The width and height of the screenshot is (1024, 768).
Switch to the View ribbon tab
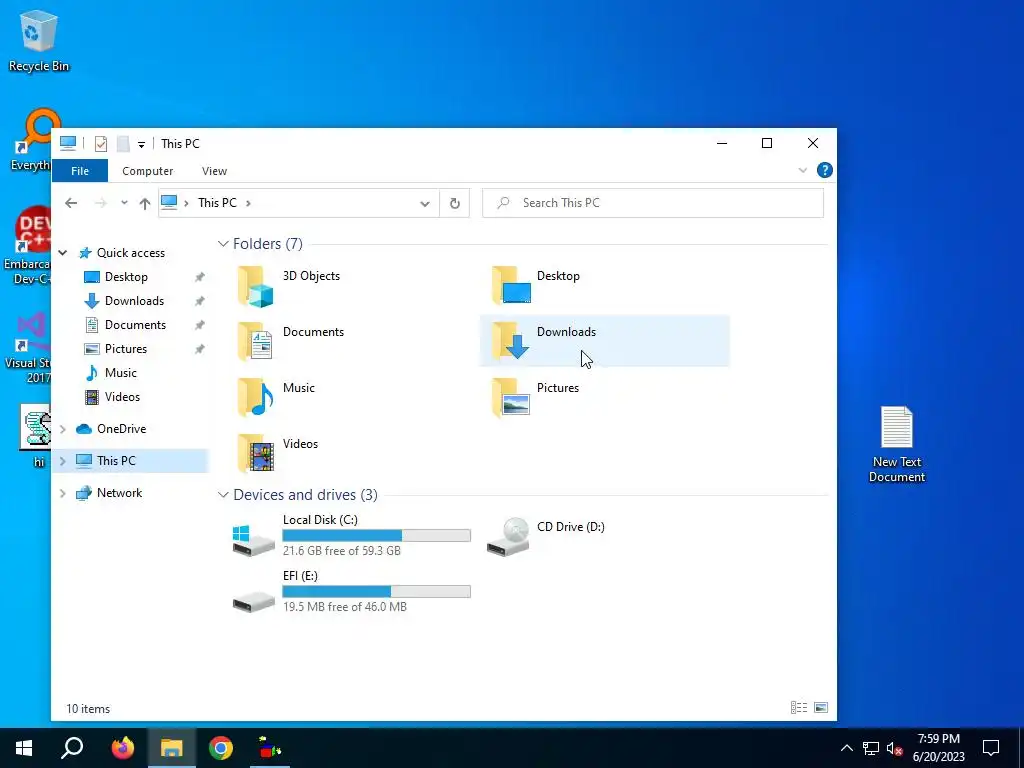(x=214, y=171)
